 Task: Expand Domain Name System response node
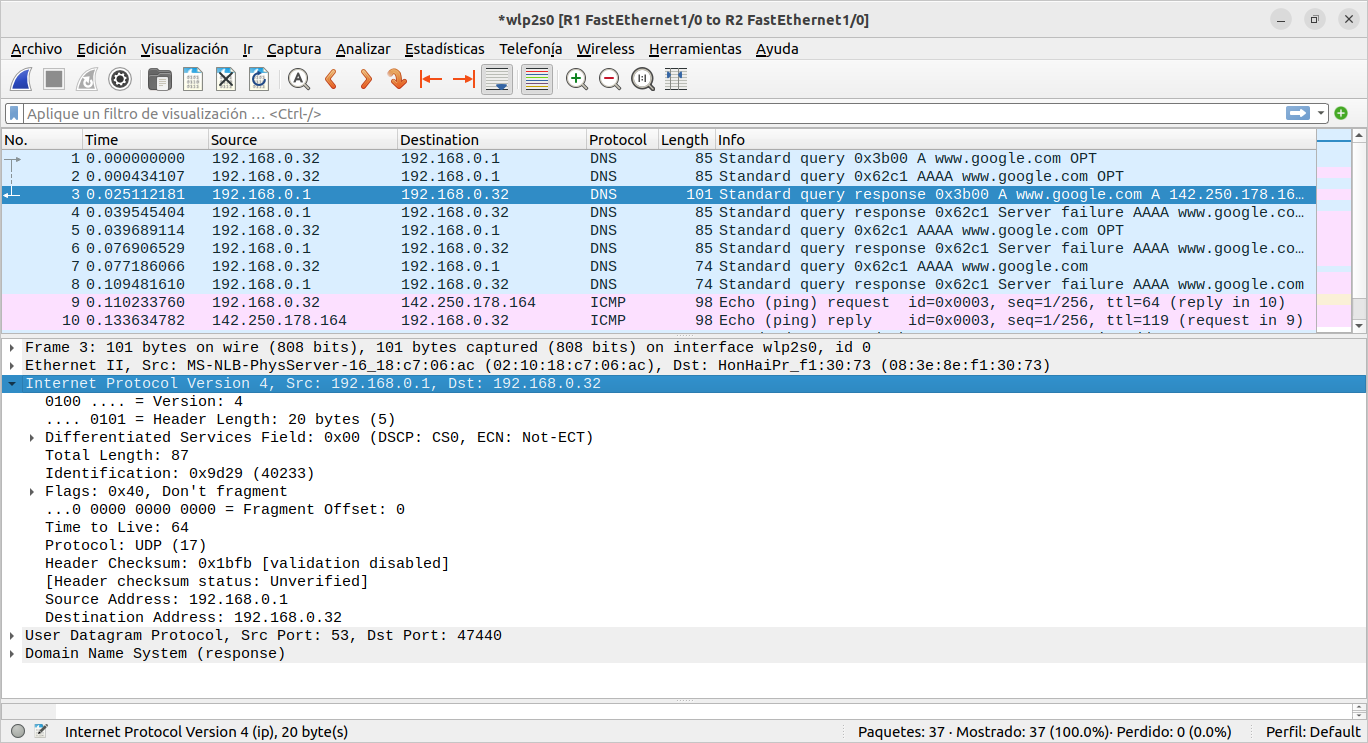point(12,653)
